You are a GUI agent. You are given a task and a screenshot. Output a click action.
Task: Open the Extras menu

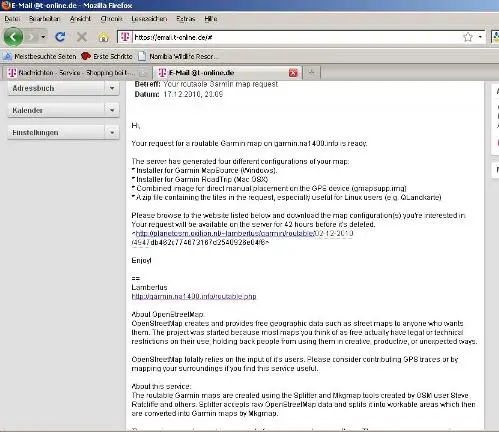click(186, 19)
